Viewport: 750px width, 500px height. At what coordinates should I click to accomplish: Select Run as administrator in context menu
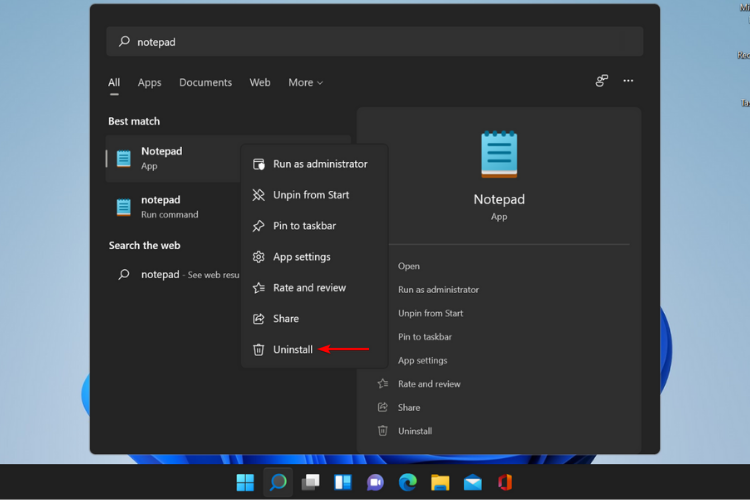pos(320,164)
